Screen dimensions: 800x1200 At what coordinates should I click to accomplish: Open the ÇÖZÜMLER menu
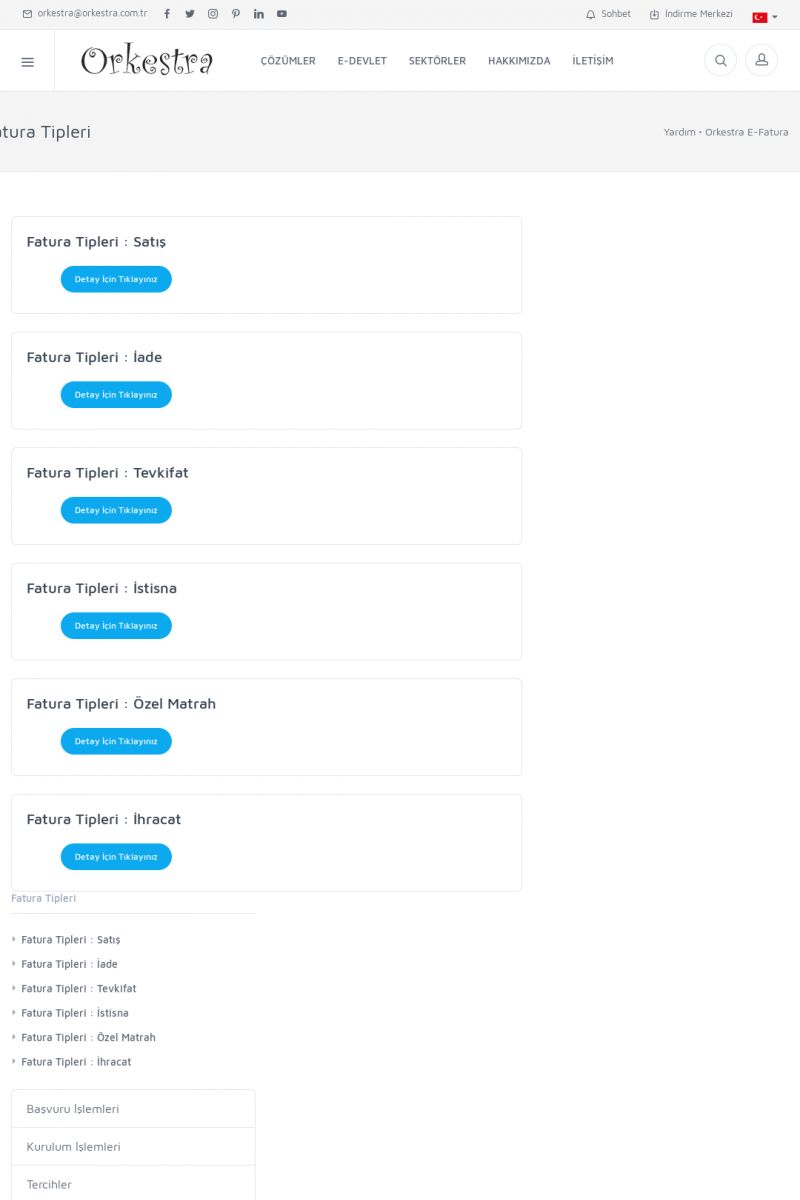click(x=288, y=61)
